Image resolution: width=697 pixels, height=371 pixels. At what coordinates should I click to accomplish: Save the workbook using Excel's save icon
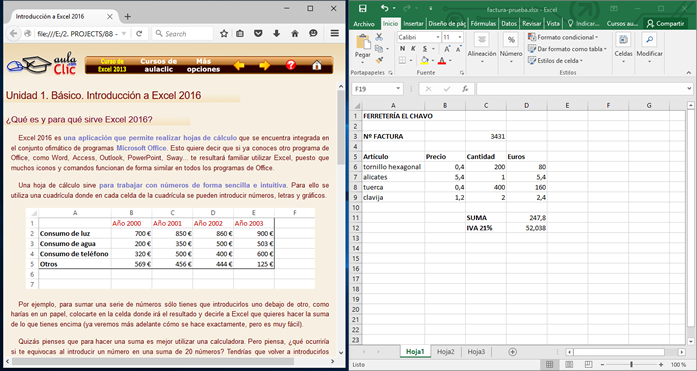[x=363, y=8]
